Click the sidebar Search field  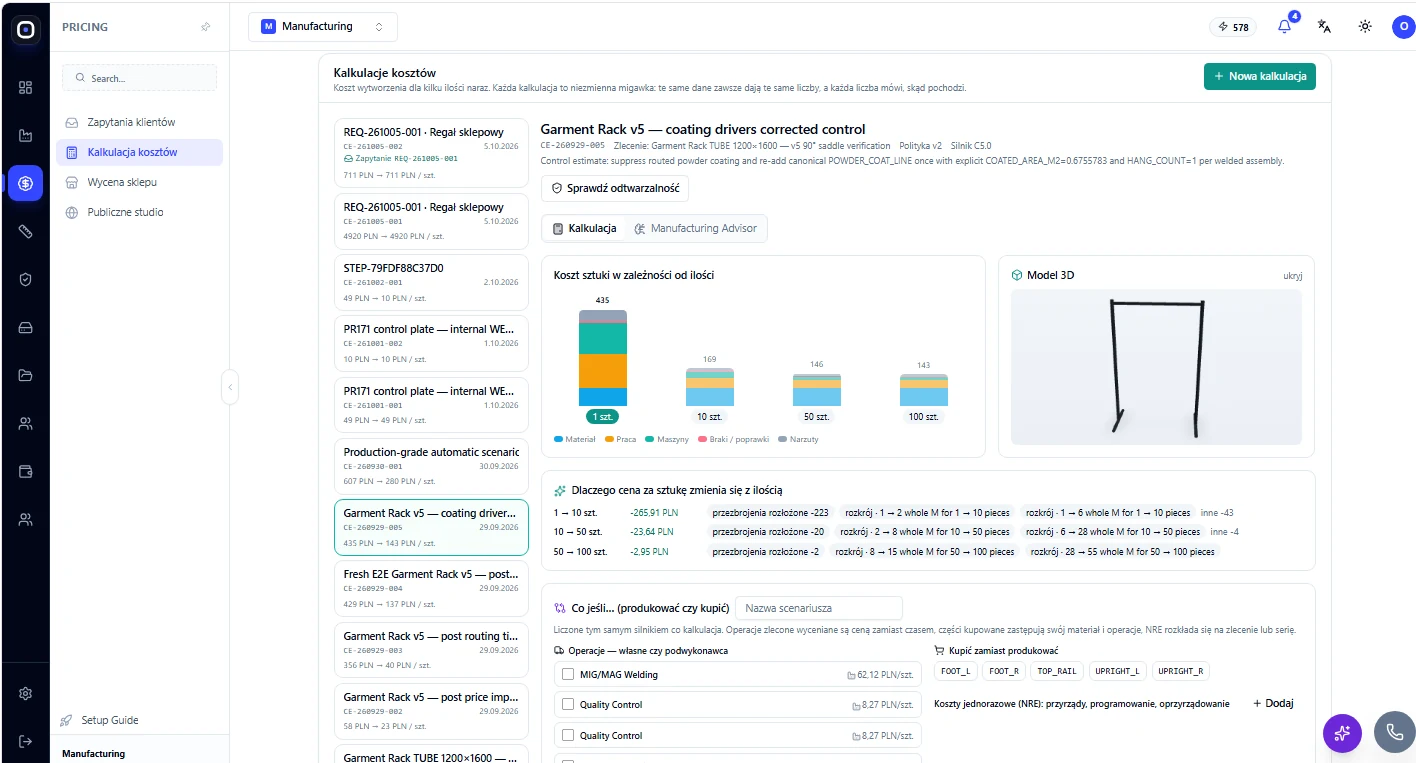tap(140, 78)
